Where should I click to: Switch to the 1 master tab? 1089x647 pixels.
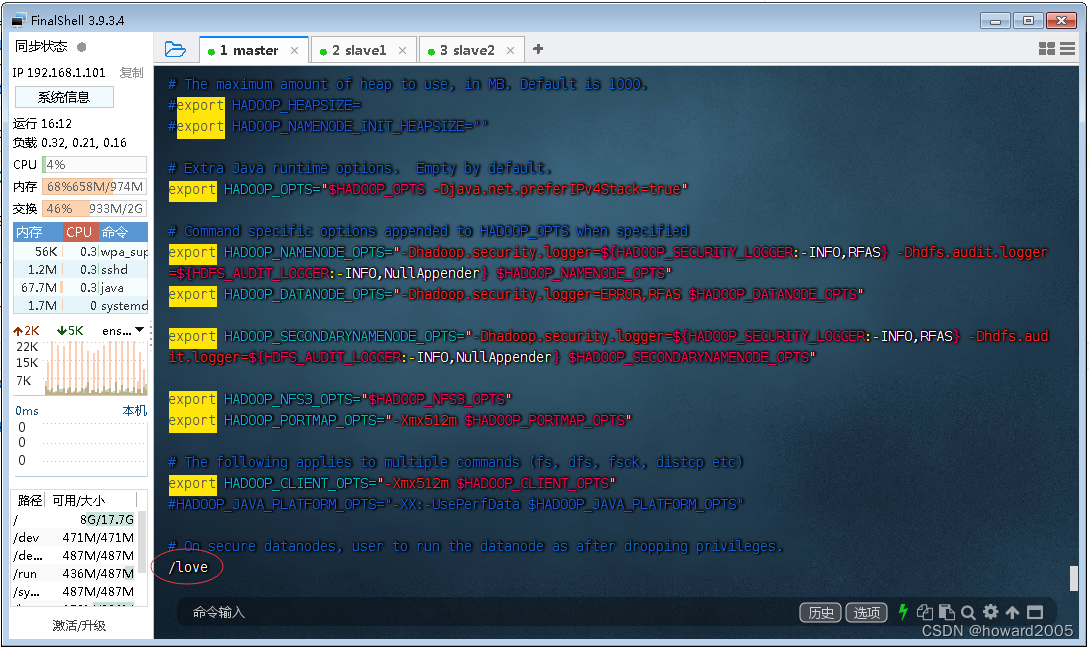point(253,50)
